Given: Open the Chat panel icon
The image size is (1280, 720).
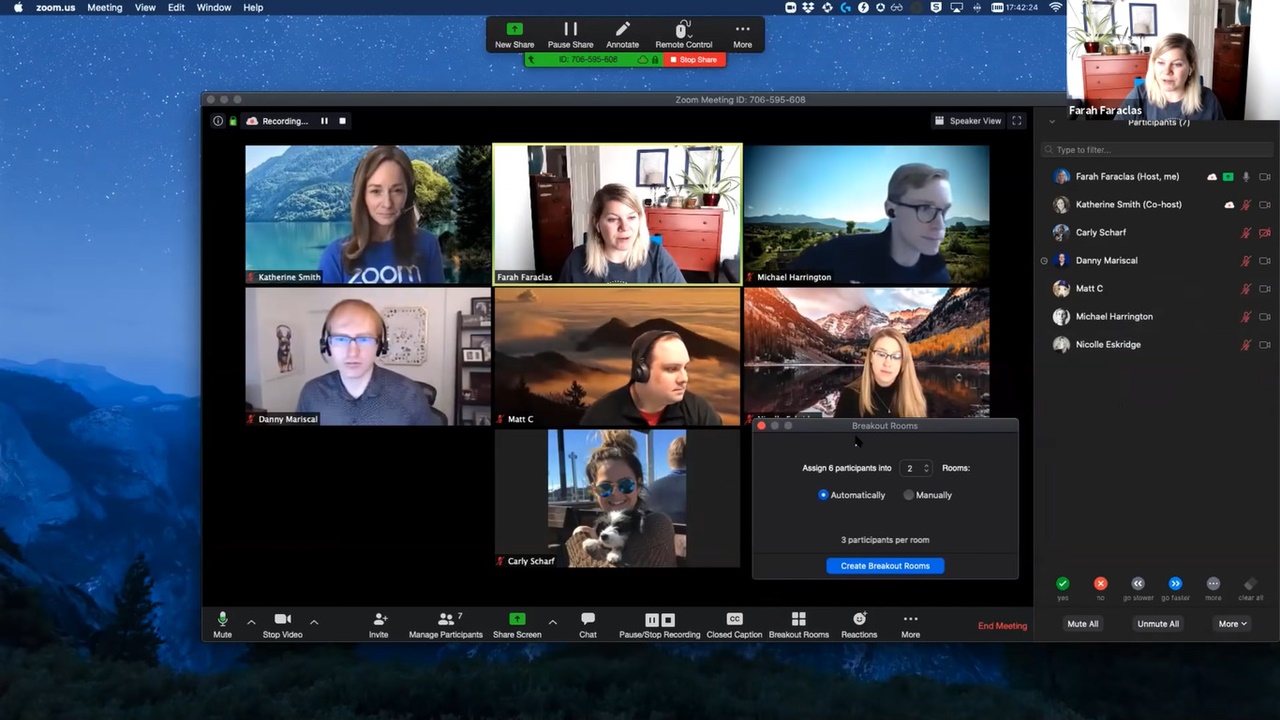Looking at the screenshot, I should [588, 620].
